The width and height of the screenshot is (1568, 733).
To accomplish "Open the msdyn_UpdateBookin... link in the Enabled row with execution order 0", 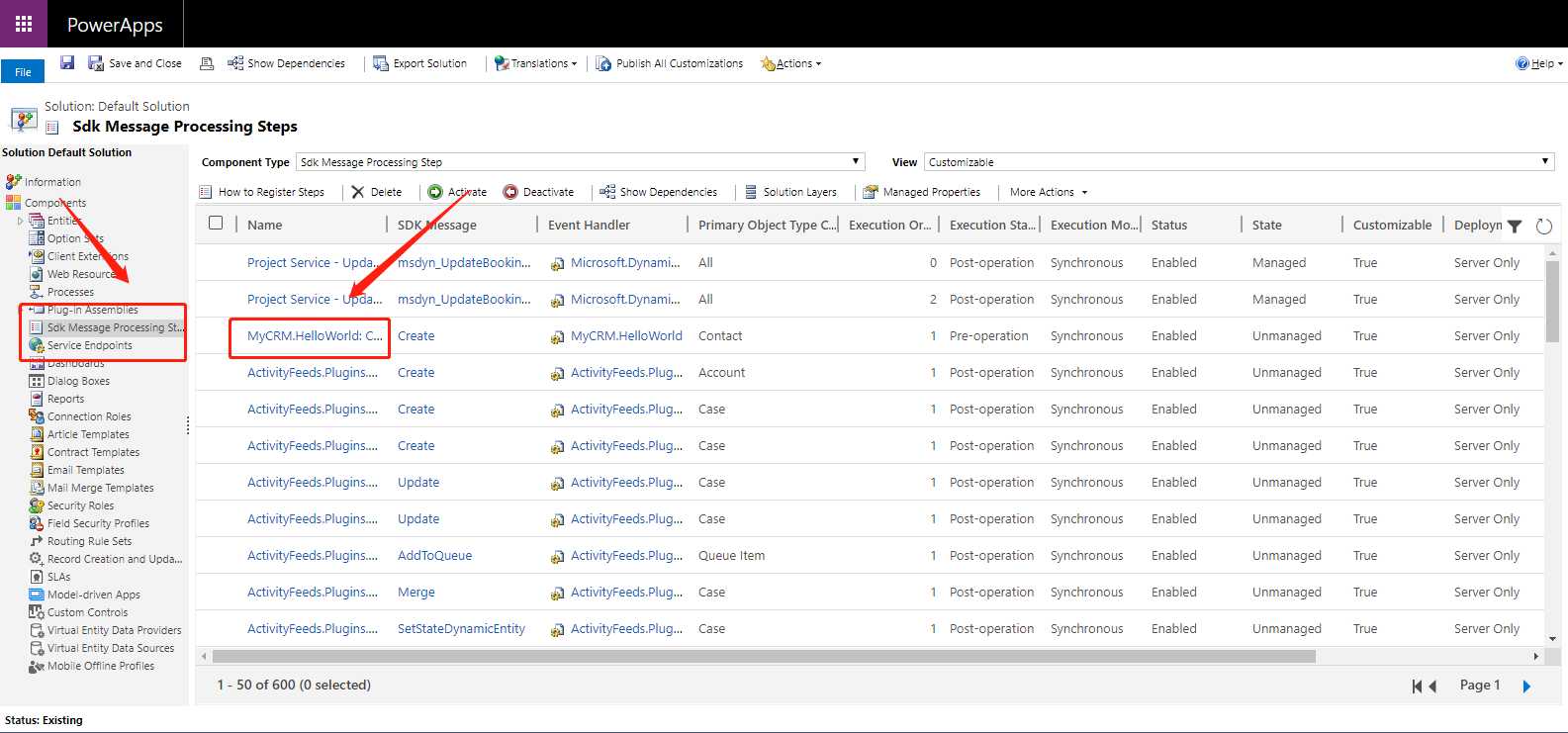I will pos(464,263).
